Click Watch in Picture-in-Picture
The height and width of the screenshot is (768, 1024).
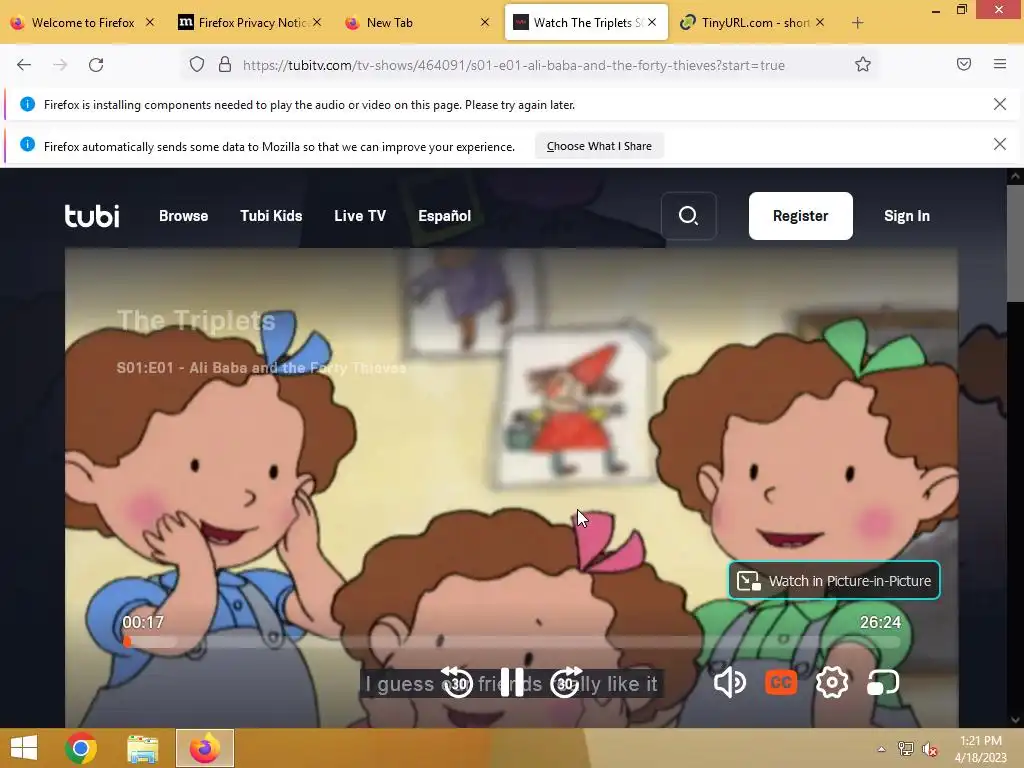pos(834,581)
